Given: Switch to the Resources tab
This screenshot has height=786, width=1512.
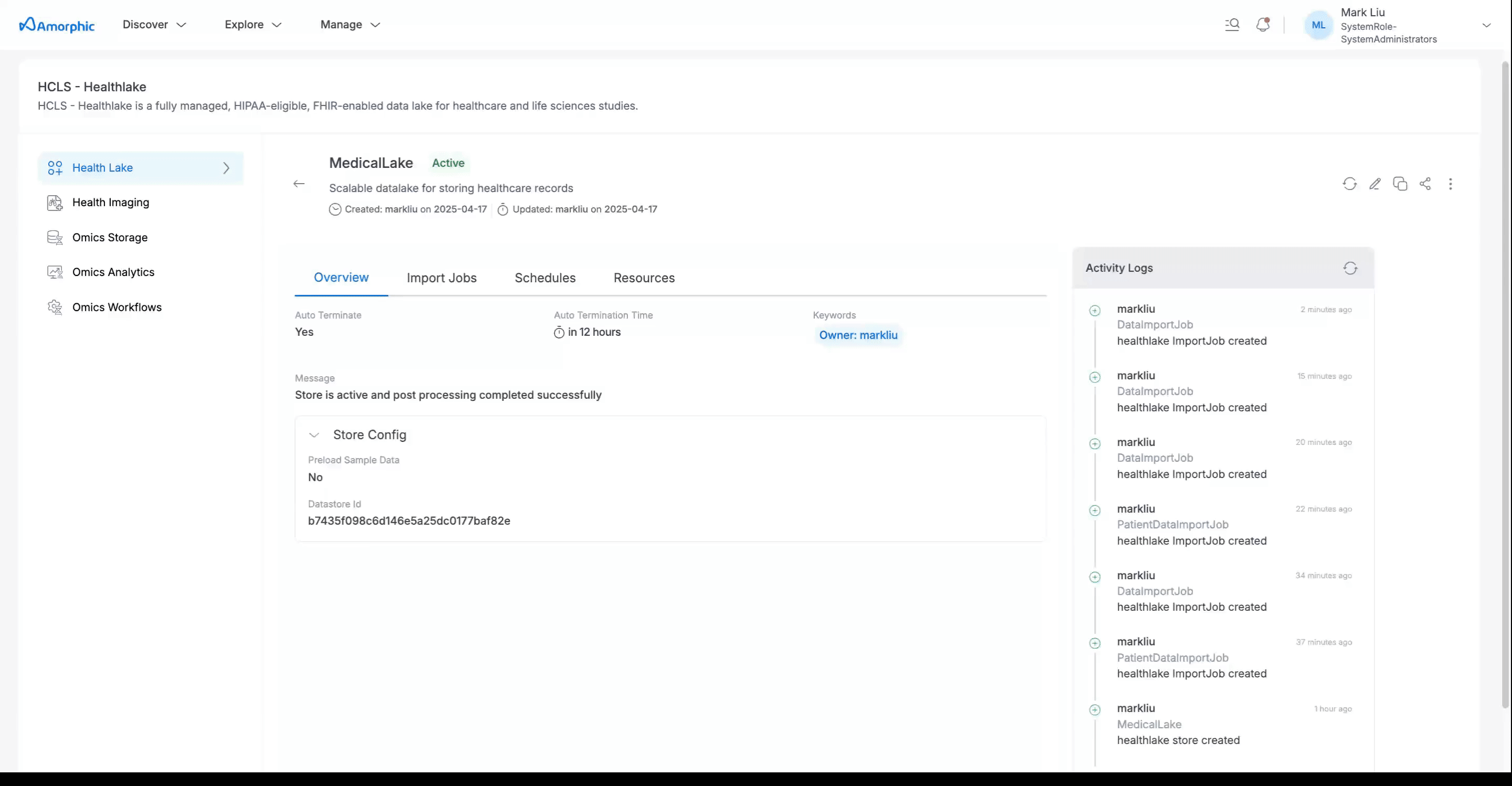Looking at the screenshot, I should [644, 278].
